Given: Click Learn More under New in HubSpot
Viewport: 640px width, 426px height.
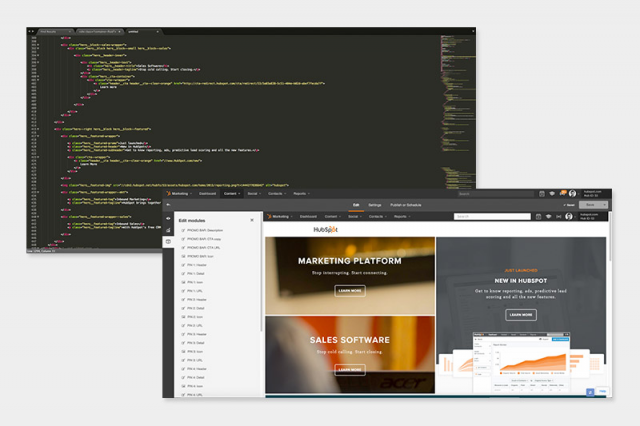Looking at the screenshot, I should click(x=520, y=314).
